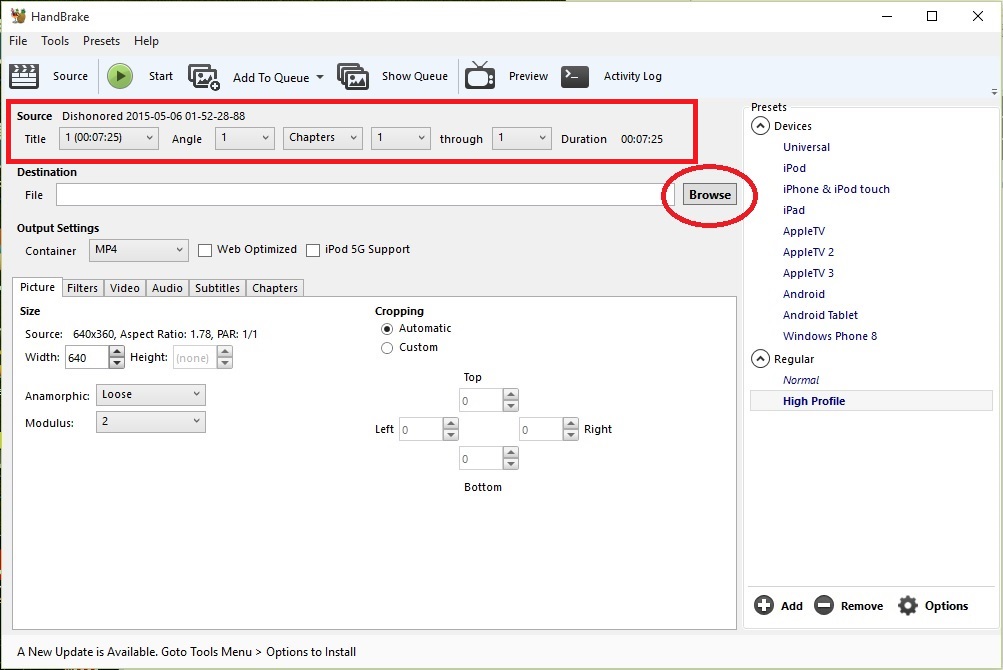Screen dimensions: 1003x670
Task: Open the Activity Log terminal icon
Action: pyautogui.click(x=574, y=76)
